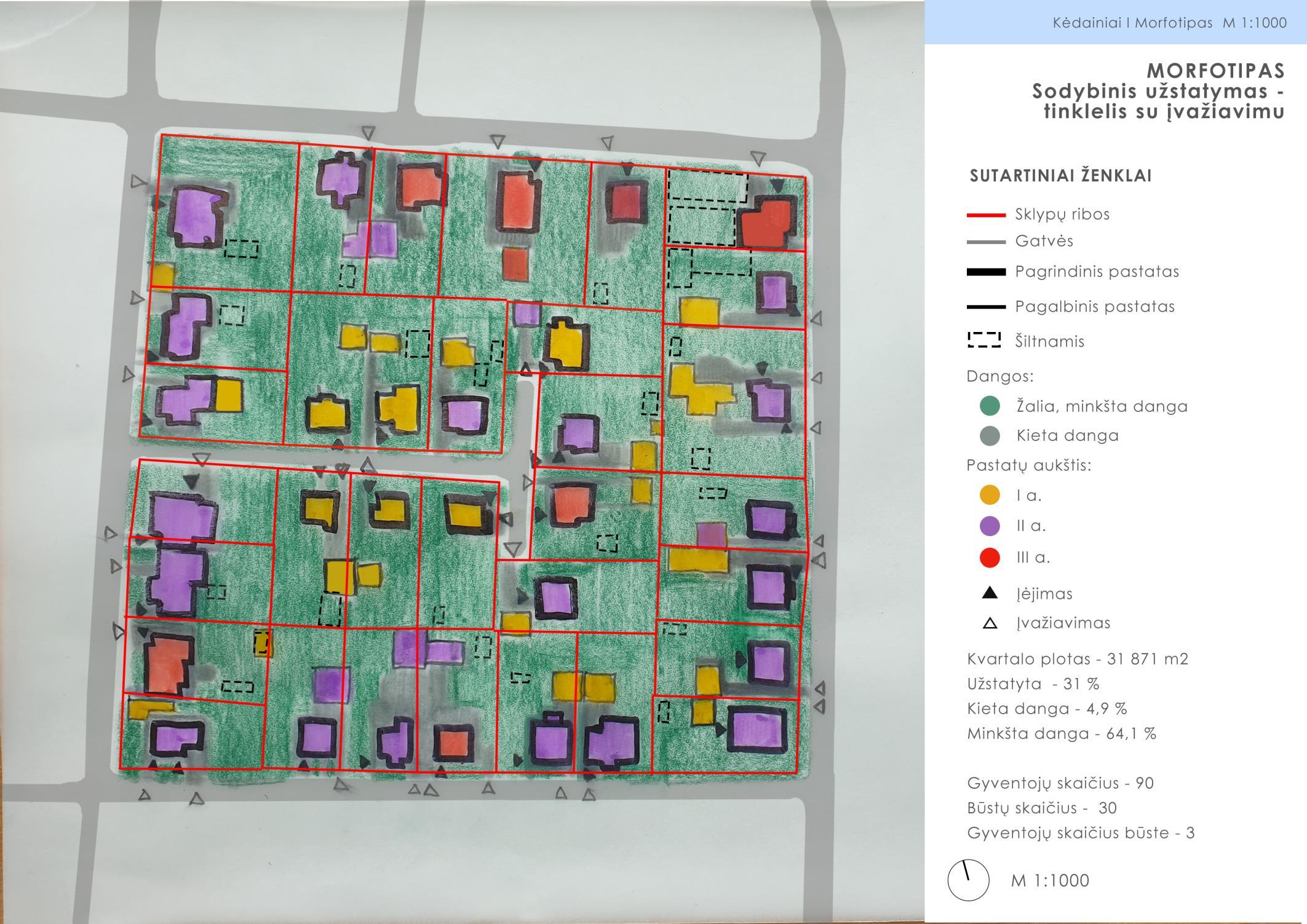Pick the orange I a. height swatch
Image resolution: width=1307 pixels, height=924 pixels.
[x=989, y=495]
